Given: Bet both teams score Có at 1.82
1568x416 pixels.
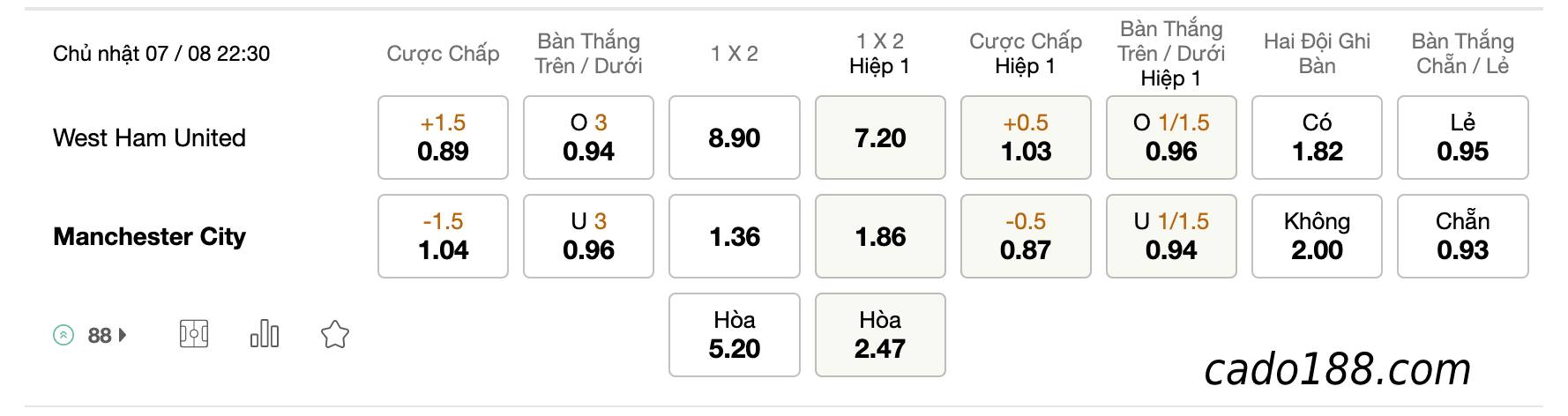Looking at the screenshot, I should coord(1317,137).
